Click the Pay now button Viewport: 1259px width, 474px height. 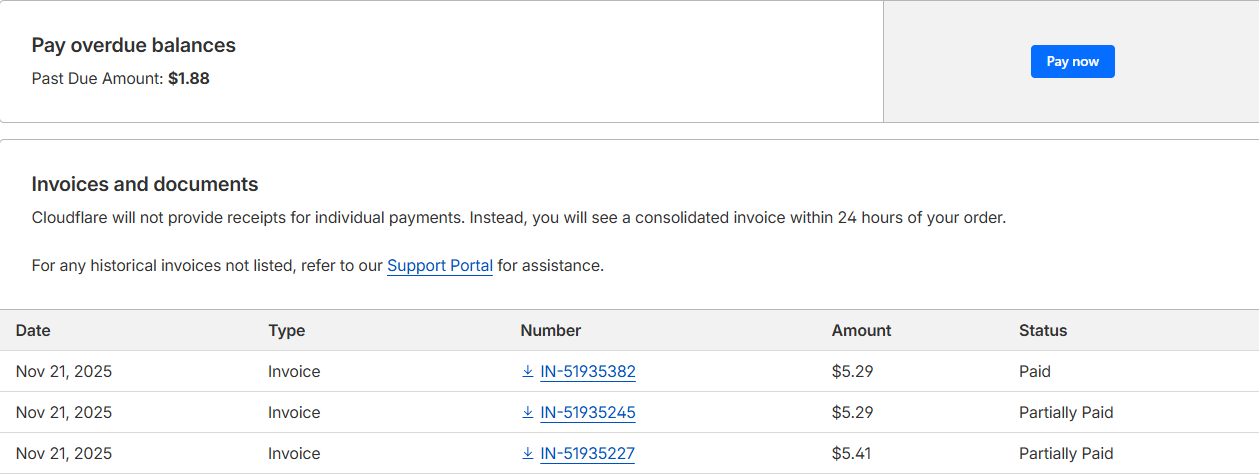coord(1072,62)
